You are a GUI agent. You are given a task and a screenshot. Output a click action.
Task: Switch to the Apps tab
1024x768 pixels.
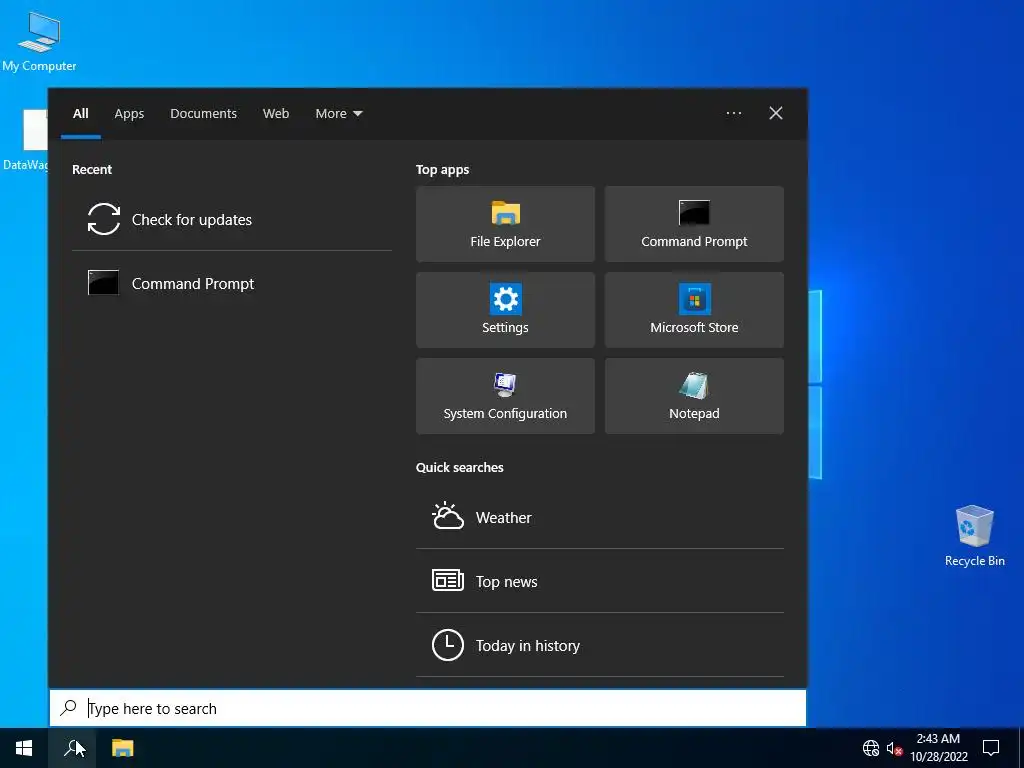tap(129, 113)
